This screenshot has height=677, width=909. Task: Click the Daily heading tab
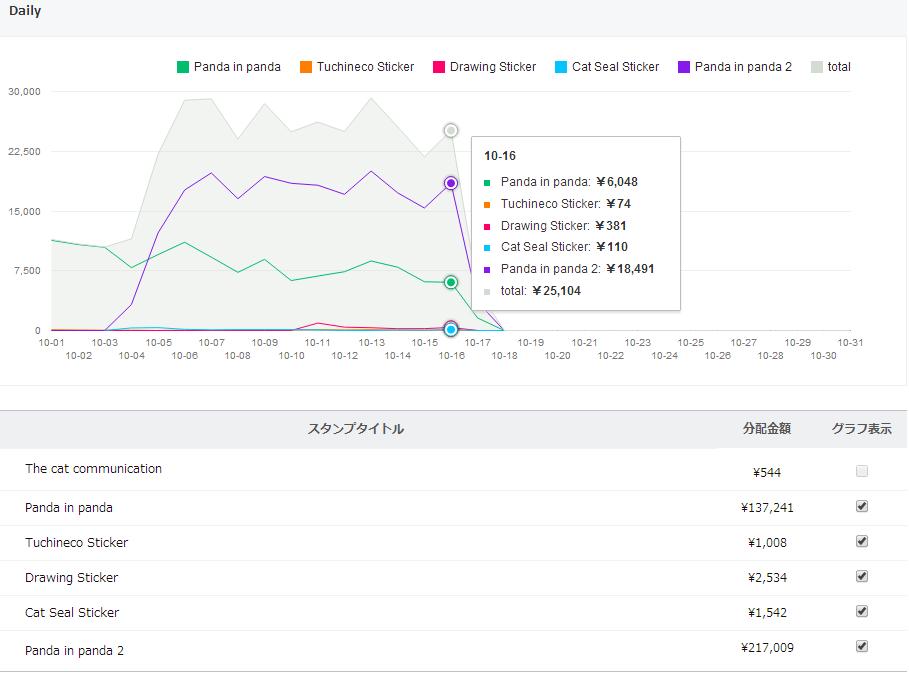pyautogui.click(x=25, y=12)
